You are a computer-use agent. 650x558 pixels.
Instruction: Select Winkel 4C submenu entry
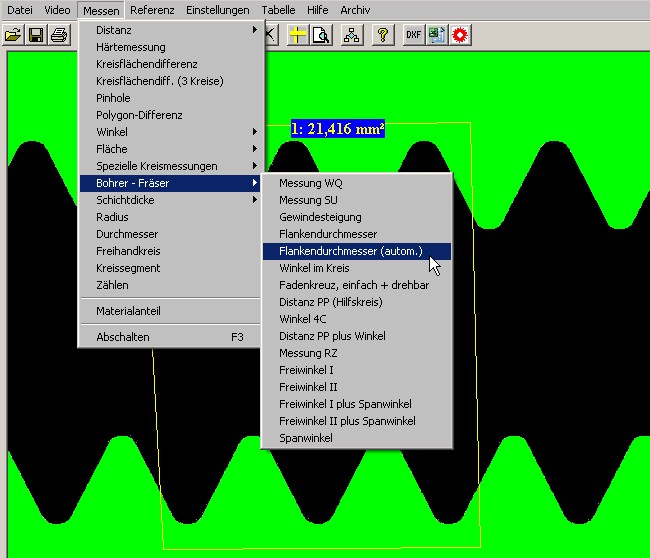pos(357,319)
